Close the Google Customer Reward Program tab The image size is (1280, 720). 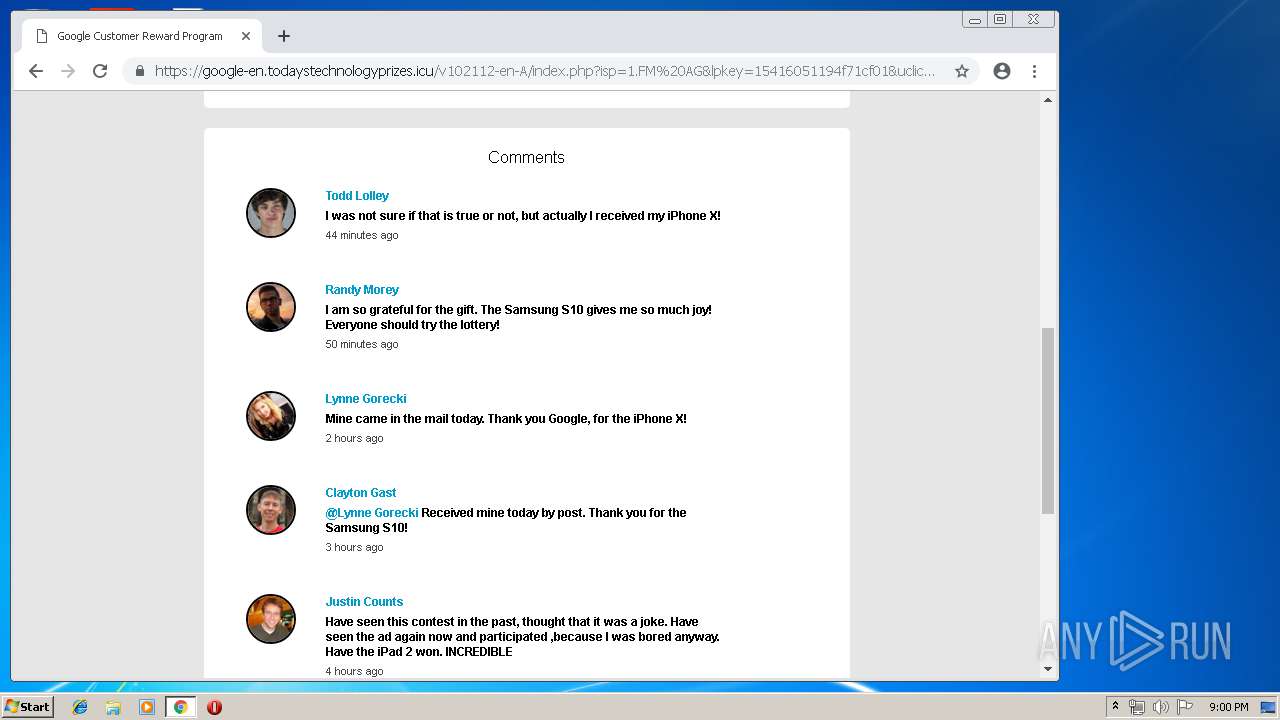(246, 36)
